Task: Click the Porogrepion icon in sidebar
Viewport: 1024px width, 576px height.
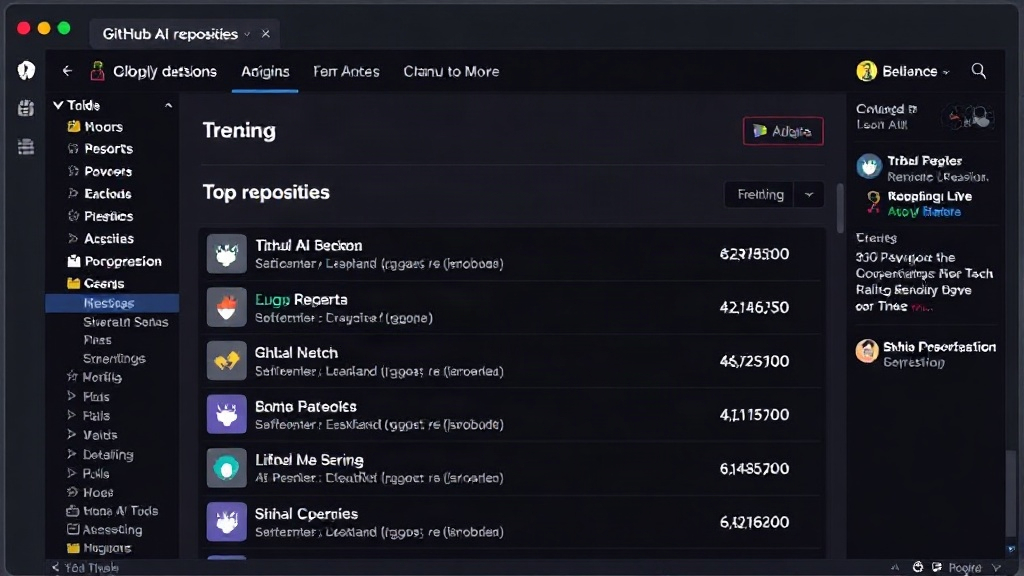Action: (x=74, y=261)
